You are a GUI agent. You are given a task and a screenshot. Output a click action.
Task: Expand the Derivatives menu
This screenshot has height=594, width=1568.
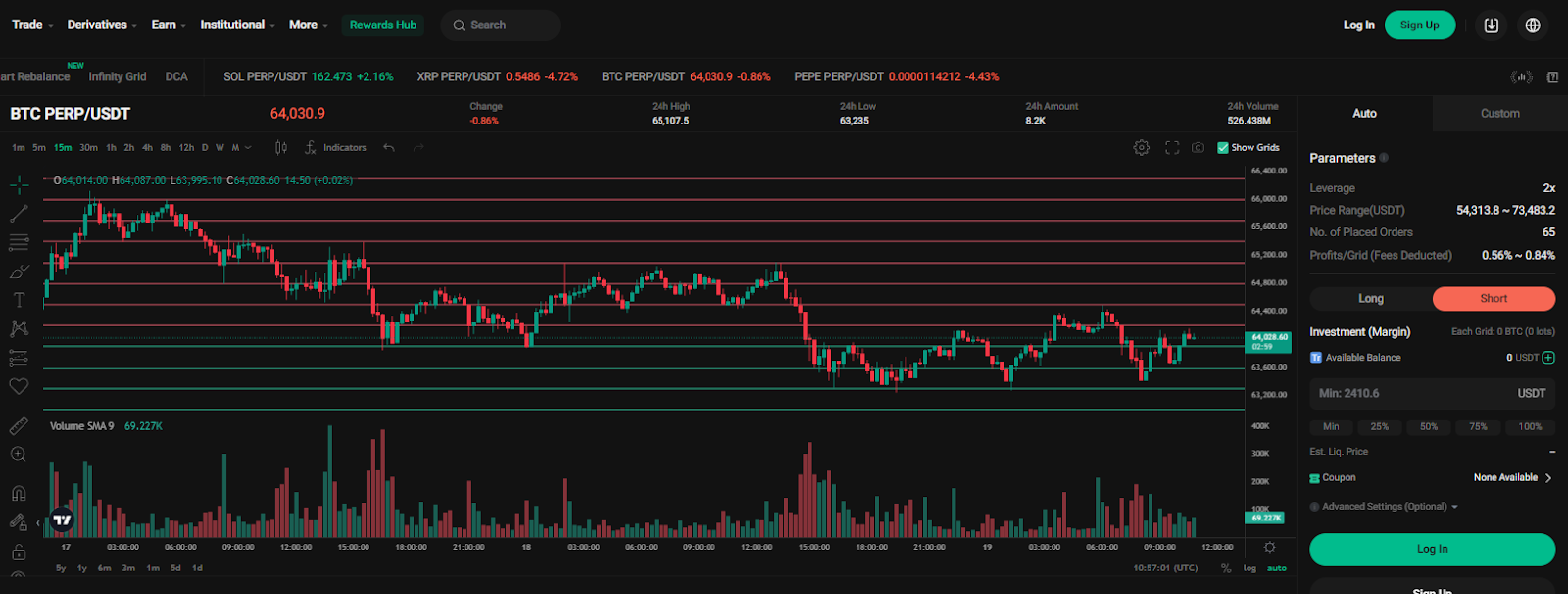point(102,25)
